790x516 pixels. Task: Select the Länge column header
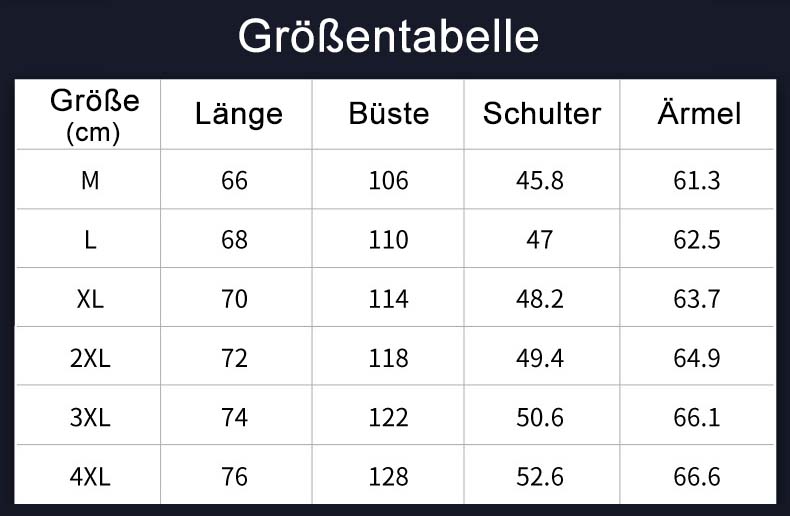pyautogui.click(x=238, y=113)
